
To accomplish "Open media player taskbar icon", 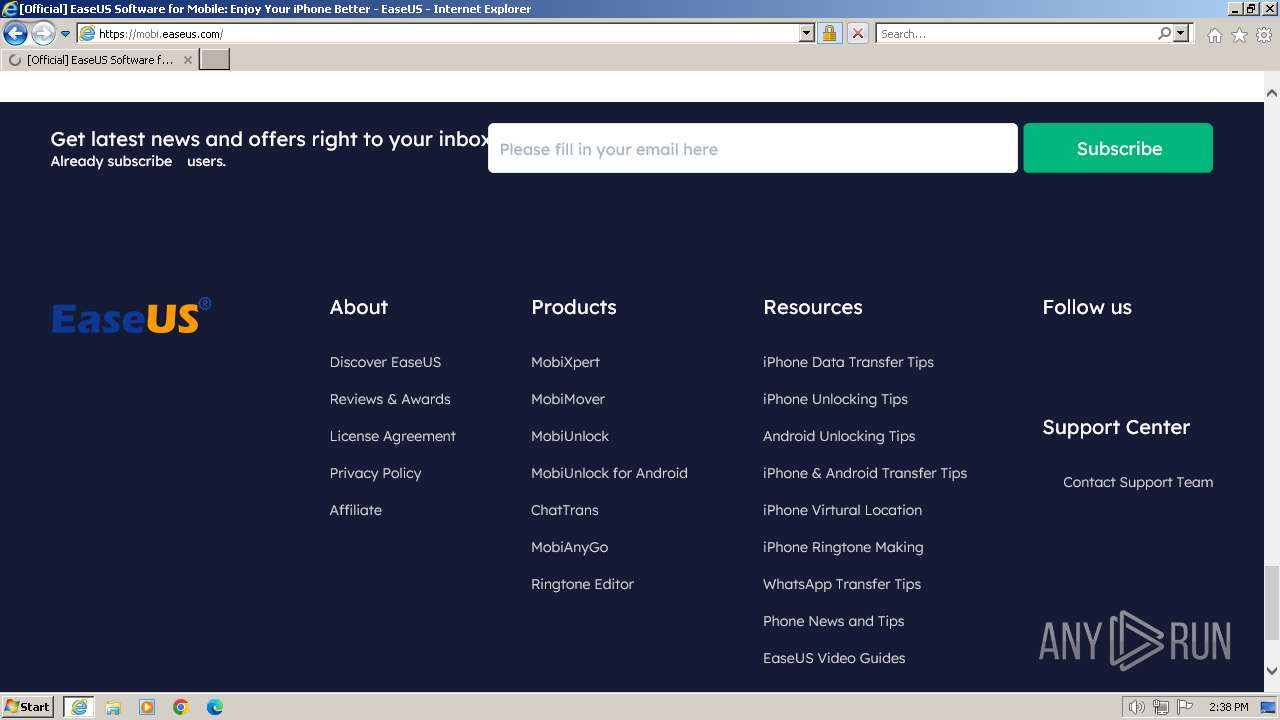I will 147,707.
